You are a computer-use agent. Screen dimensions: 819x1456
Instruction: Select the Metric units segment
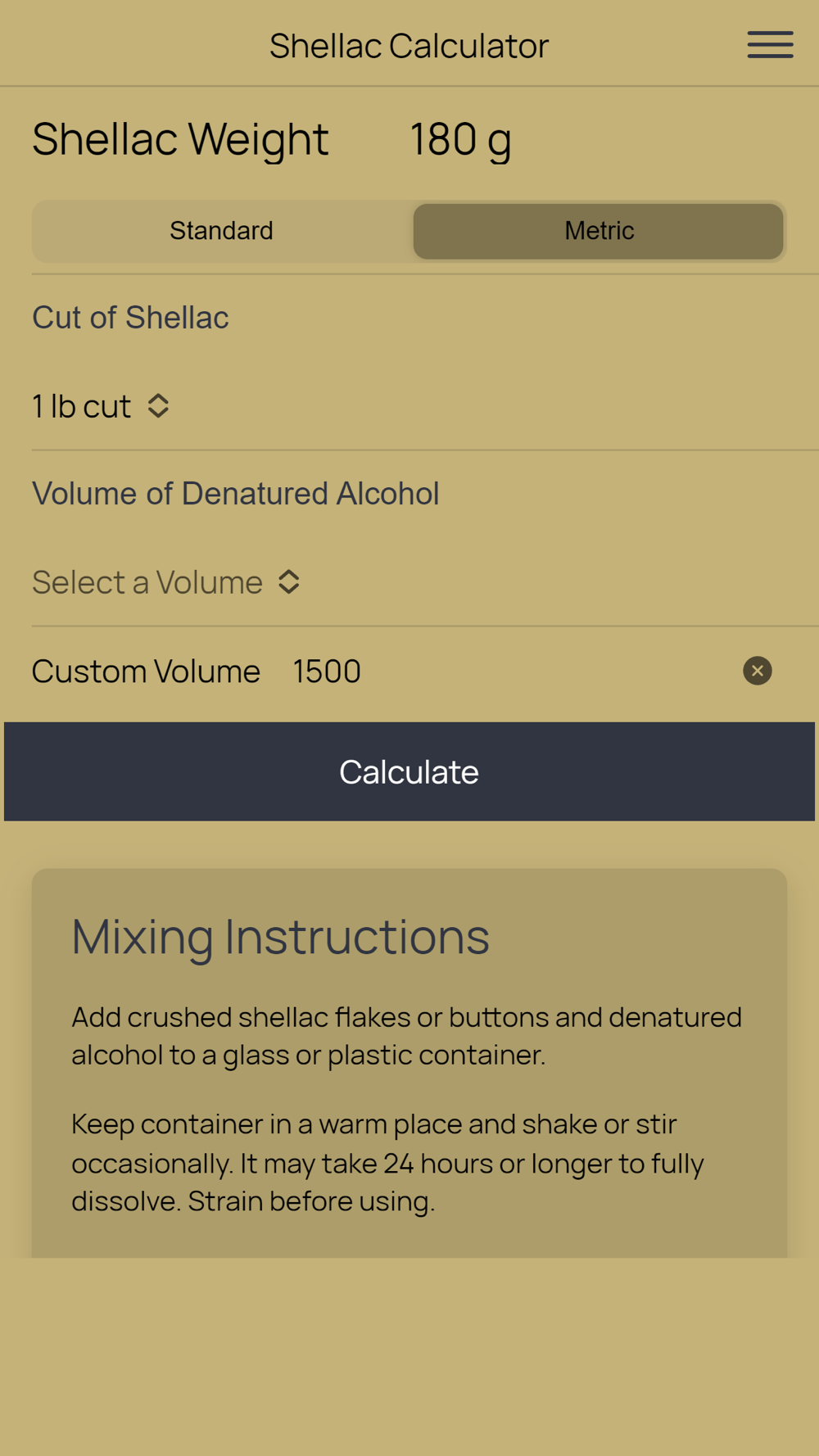tap(599, 231)
